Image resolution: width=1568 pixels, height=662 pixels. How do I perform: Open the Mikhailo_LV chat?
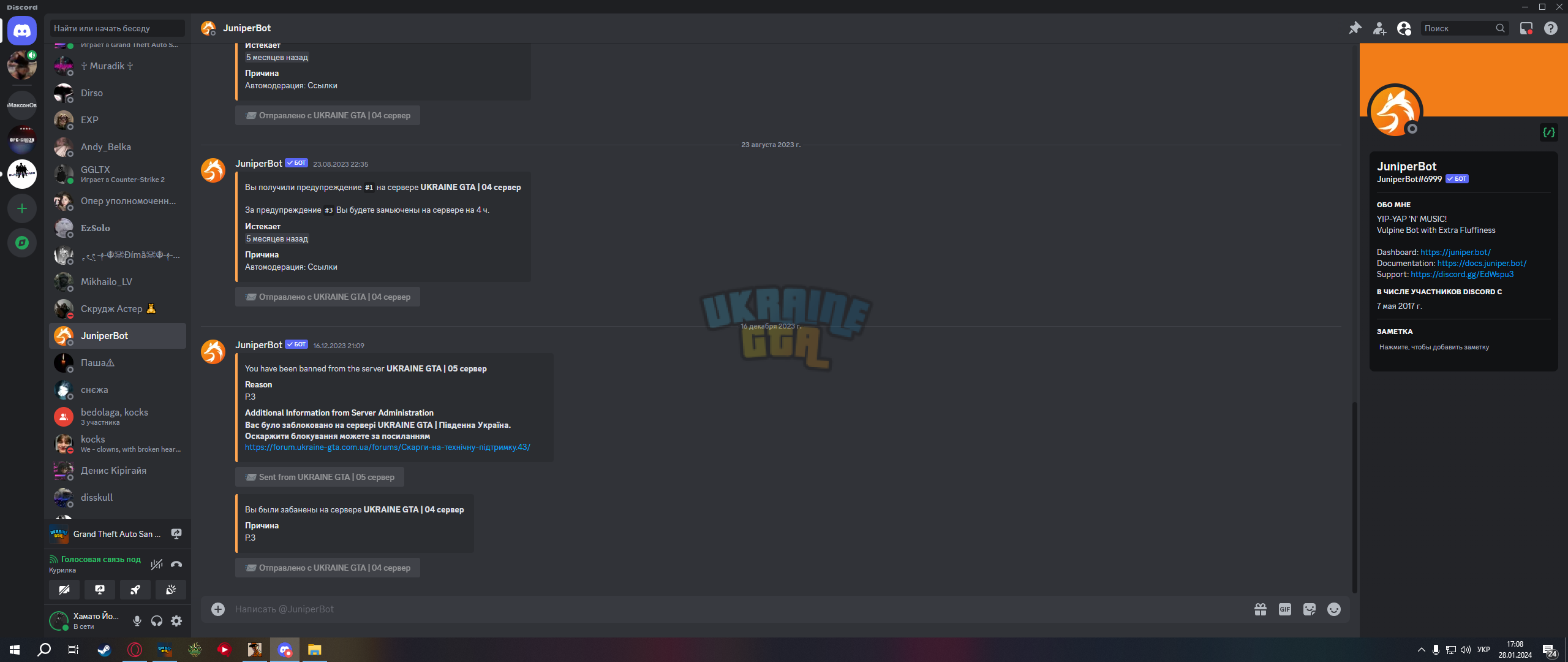pyautogui.click(x=118, y=282)
